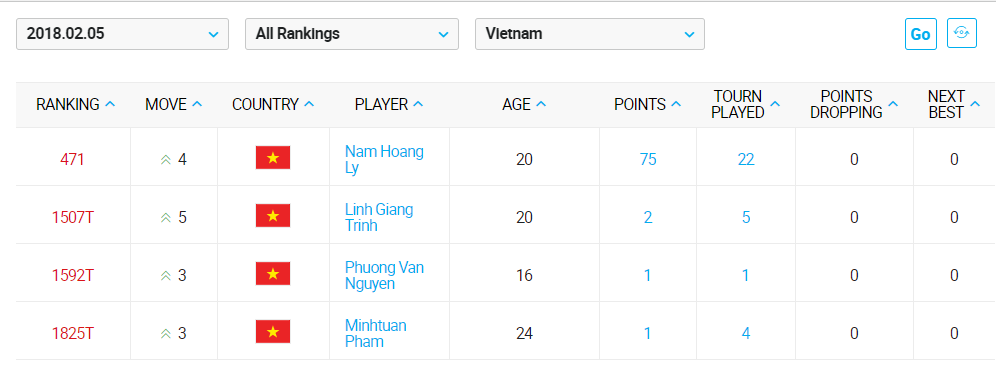Sort by AGE column arrow
This screenshot has width=996, height=365.
coord(541,105)
